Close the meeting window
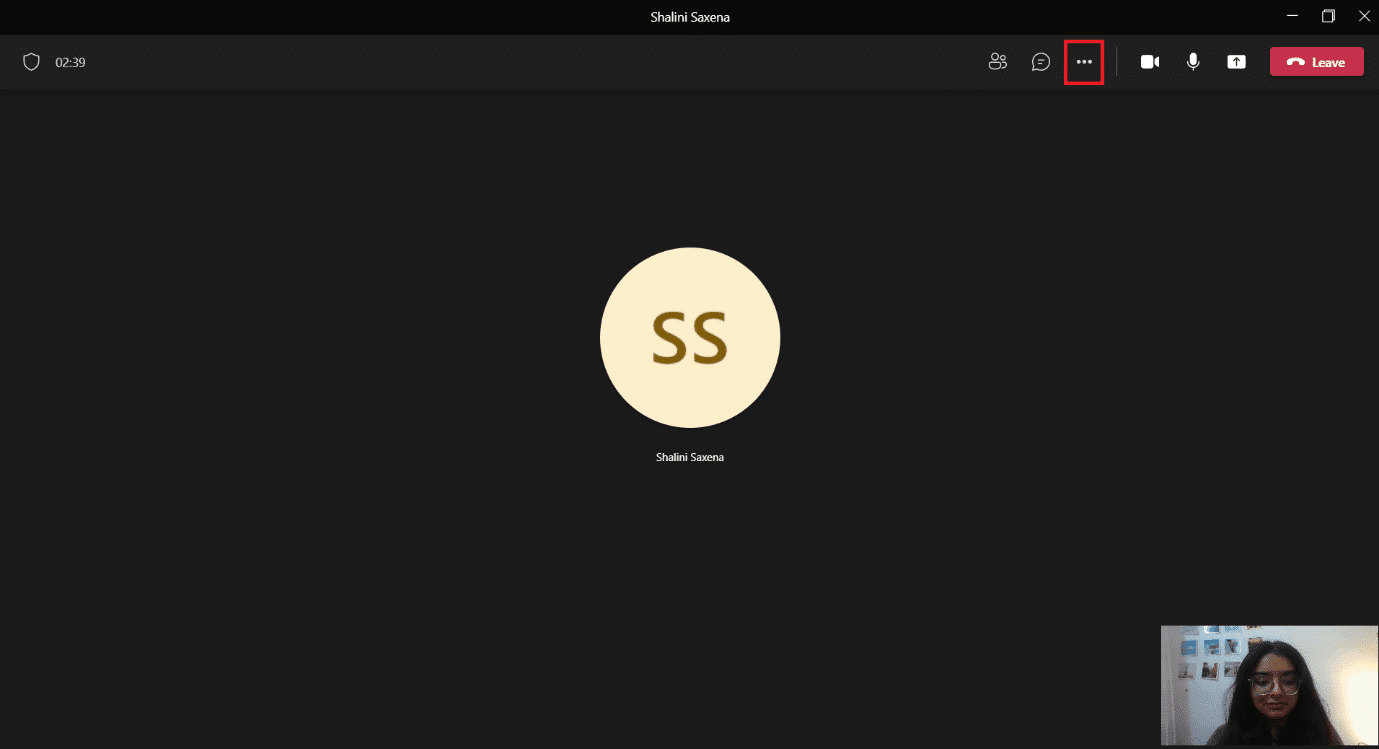Image resolution: width=1379 pixels, height=749 pixels. coord(1366,16)
